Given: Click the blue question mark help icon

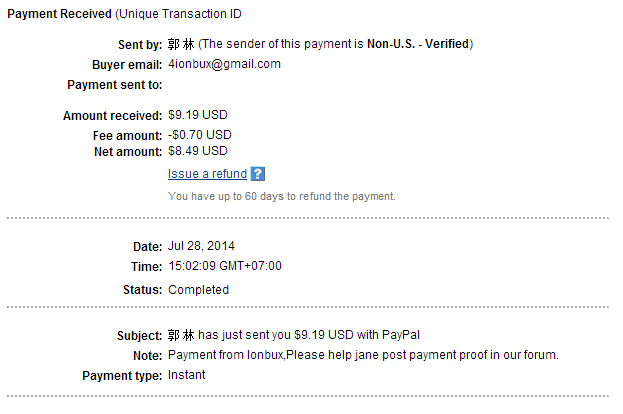Looking at the screenshot, I should 257,174.
